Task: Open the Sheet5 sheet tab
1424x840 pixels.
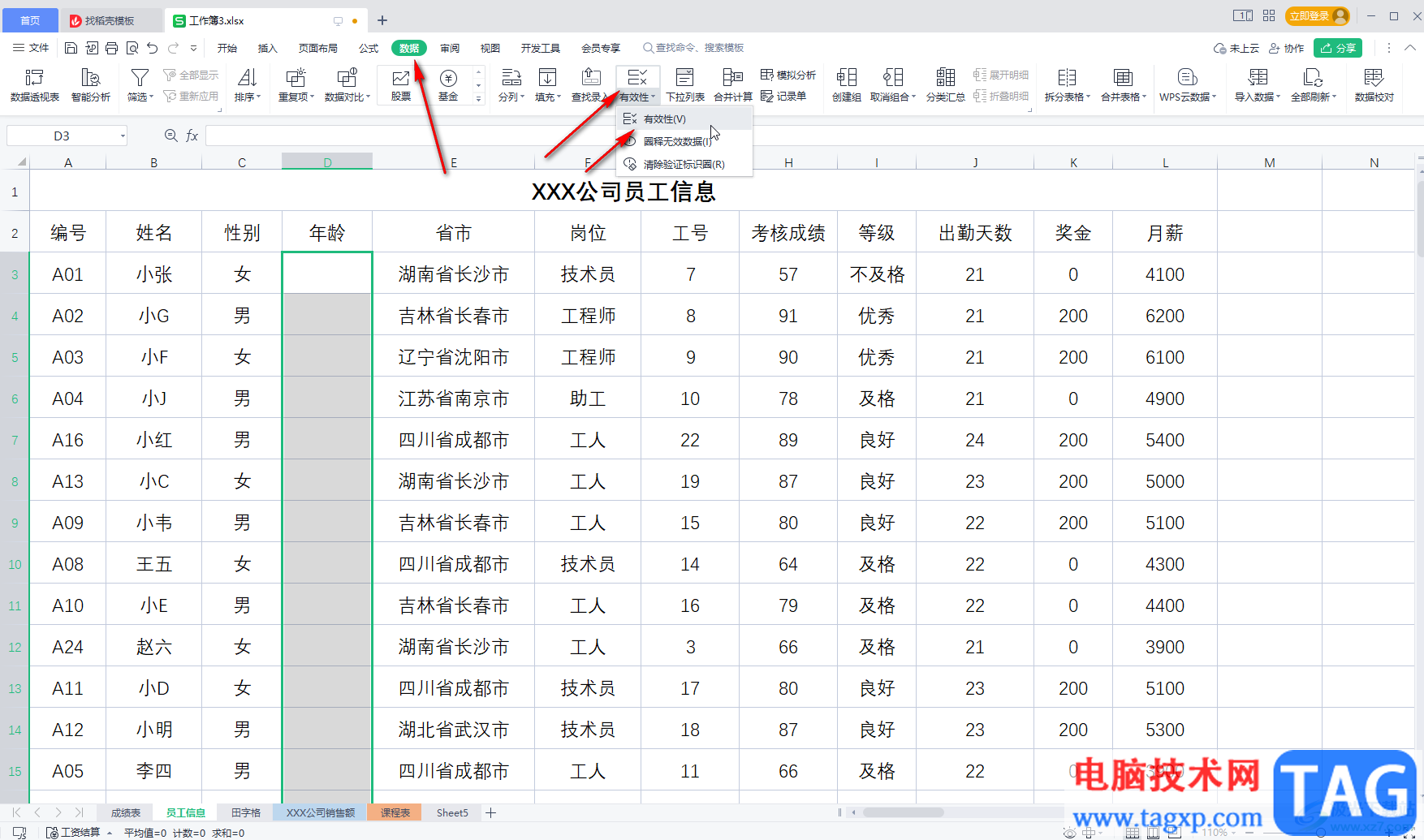Action: point(452,812)
